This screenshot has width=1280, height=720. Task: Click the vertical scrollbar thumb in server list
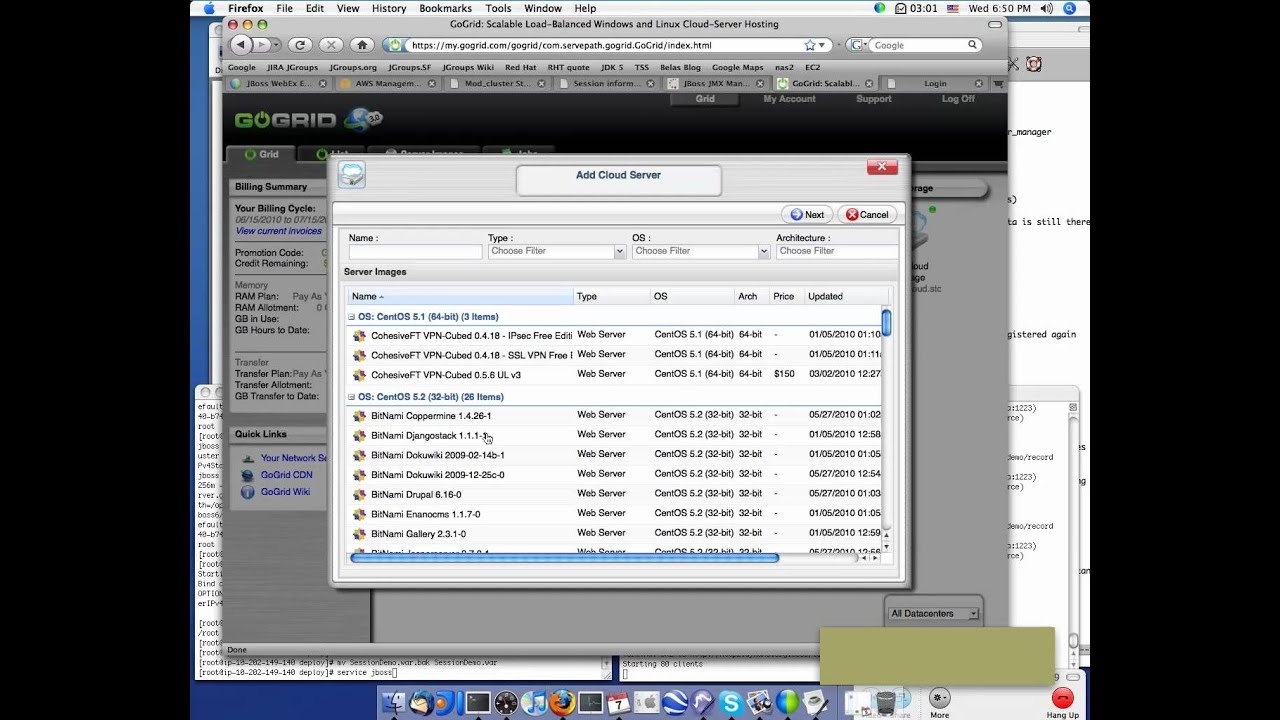tap(886, 323)
